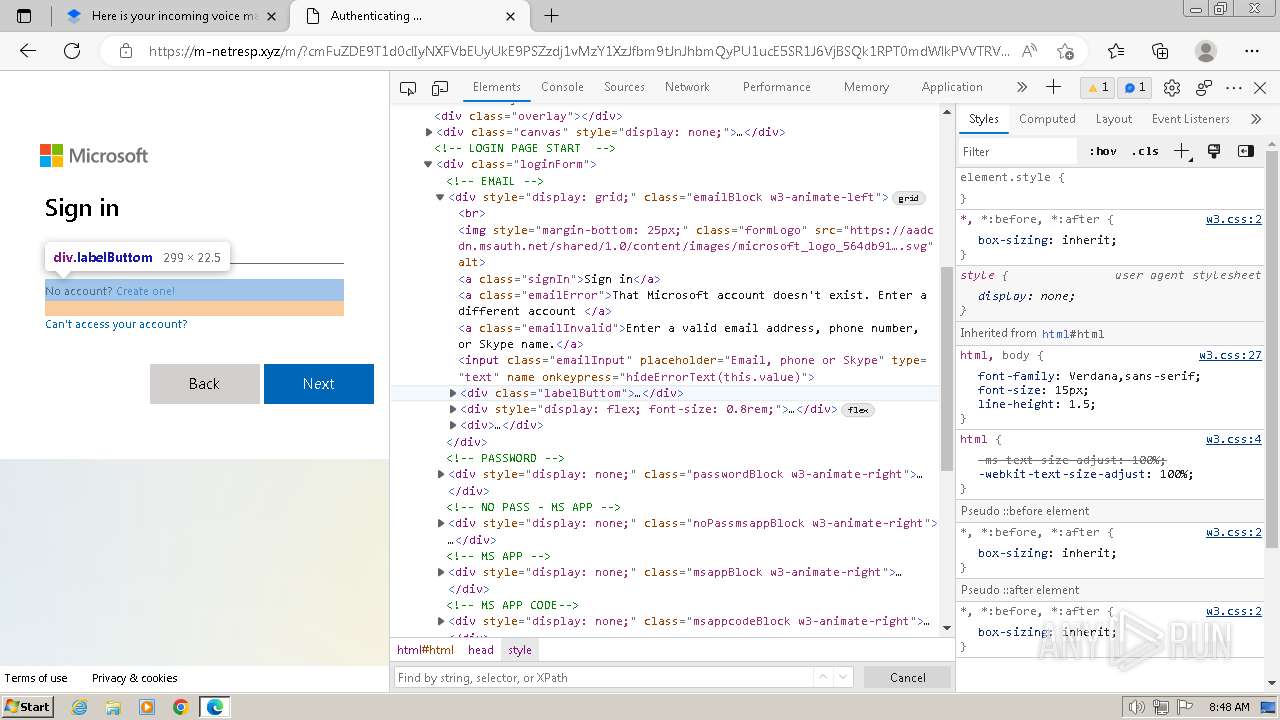The image size is (1280, 720).
Task: Click the DevTools feedback/experiments icon
Action: (x=1204, y=88)
